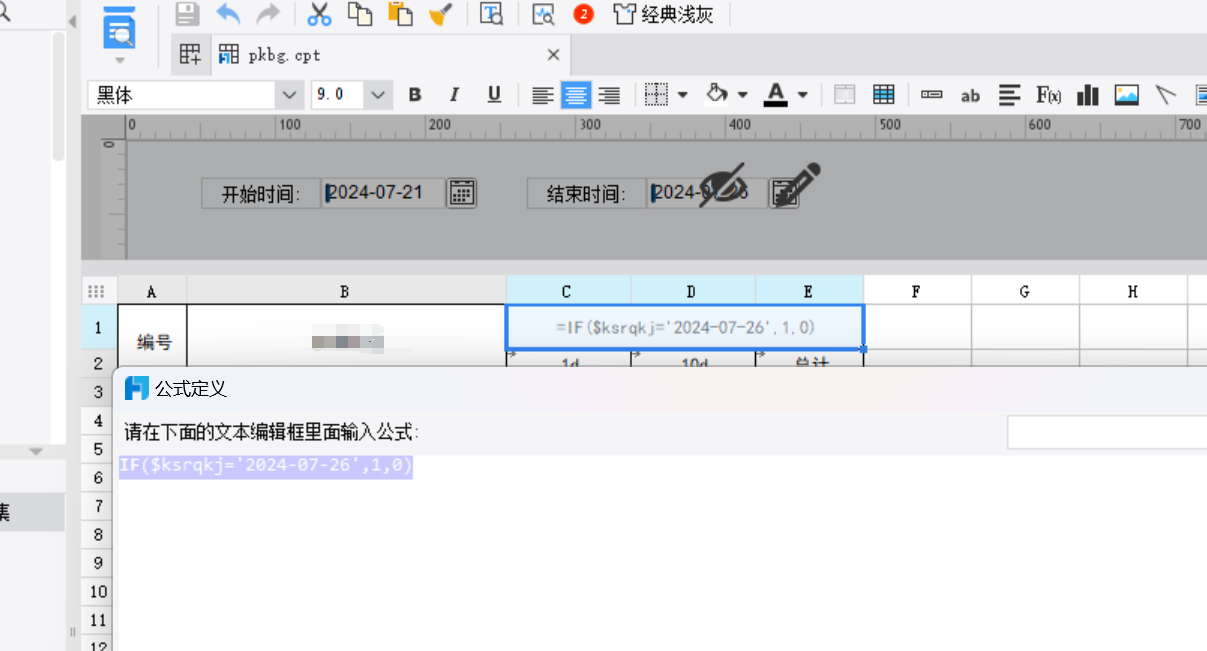This screenshot has height=651, width=1207.
Task: Click the search magnifier in left panel
Action: pyautogui.click(x=4, y=12)
